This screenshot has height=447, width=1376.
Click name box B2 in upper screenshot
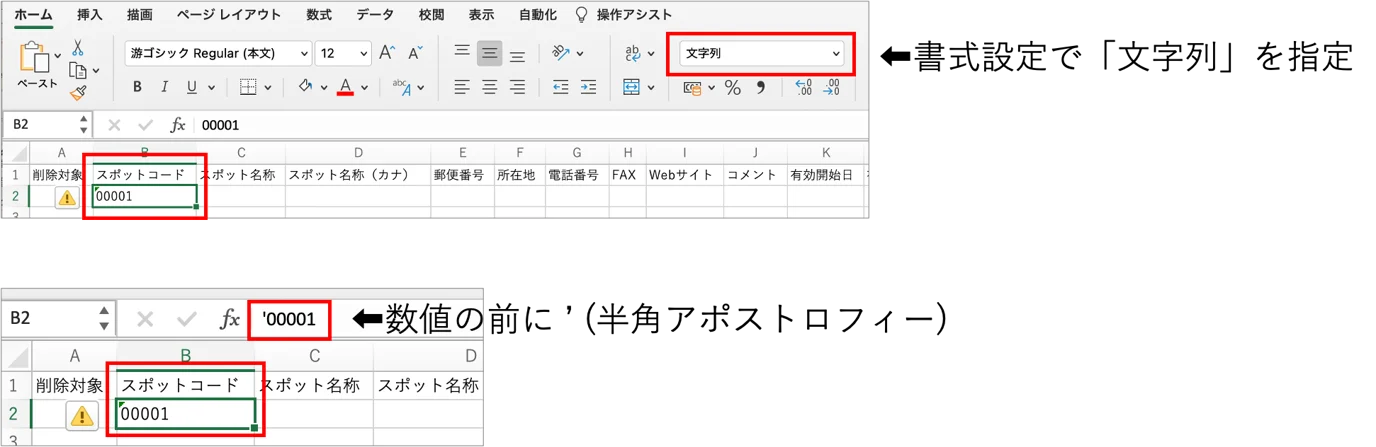(x=48, y=125)
